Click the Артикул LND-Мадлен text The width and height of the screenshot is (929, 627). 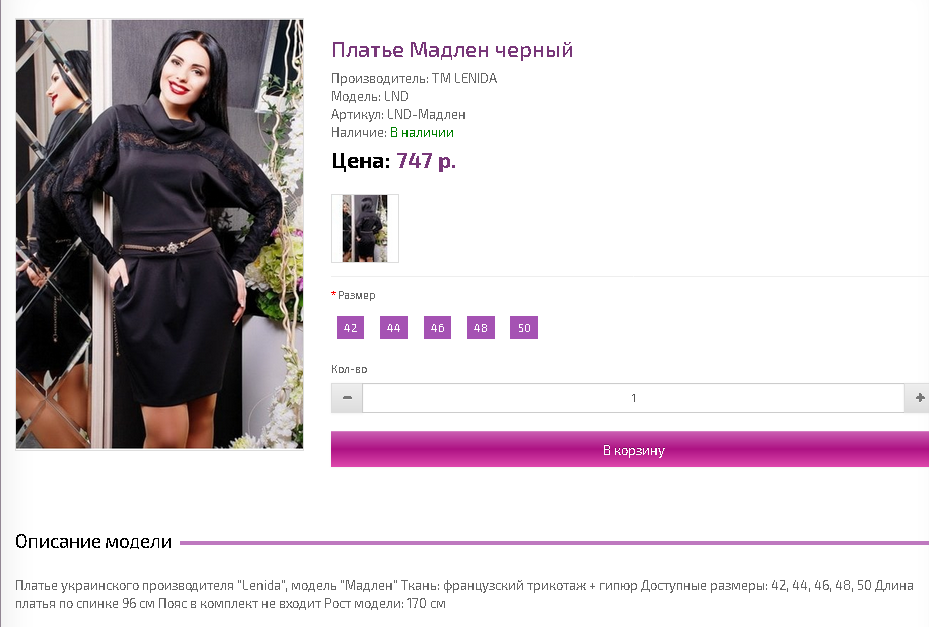click(x=398, y=114)
